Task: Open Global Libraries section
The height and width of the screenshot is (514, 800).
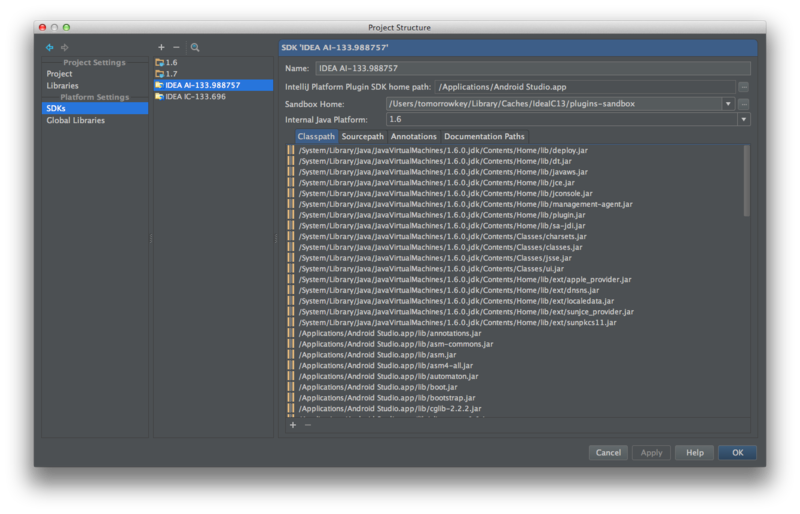Action: tap(76, 120)
